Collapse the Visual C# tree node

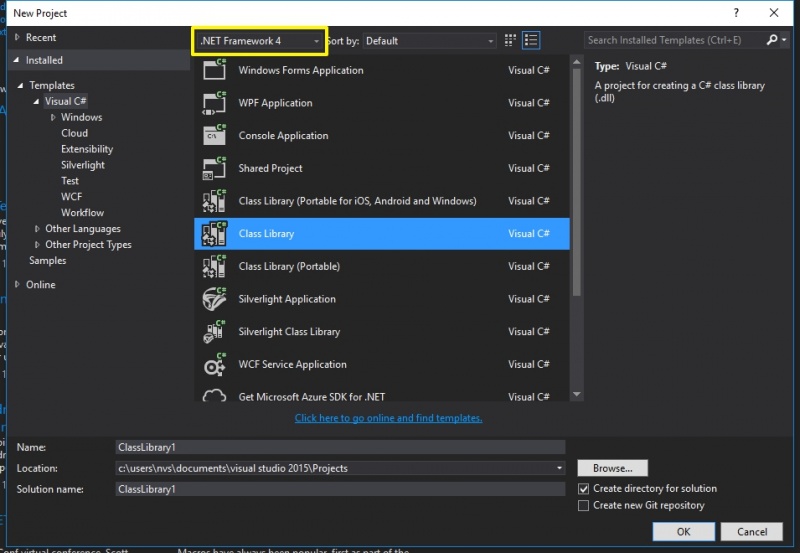tap(36, 101)
